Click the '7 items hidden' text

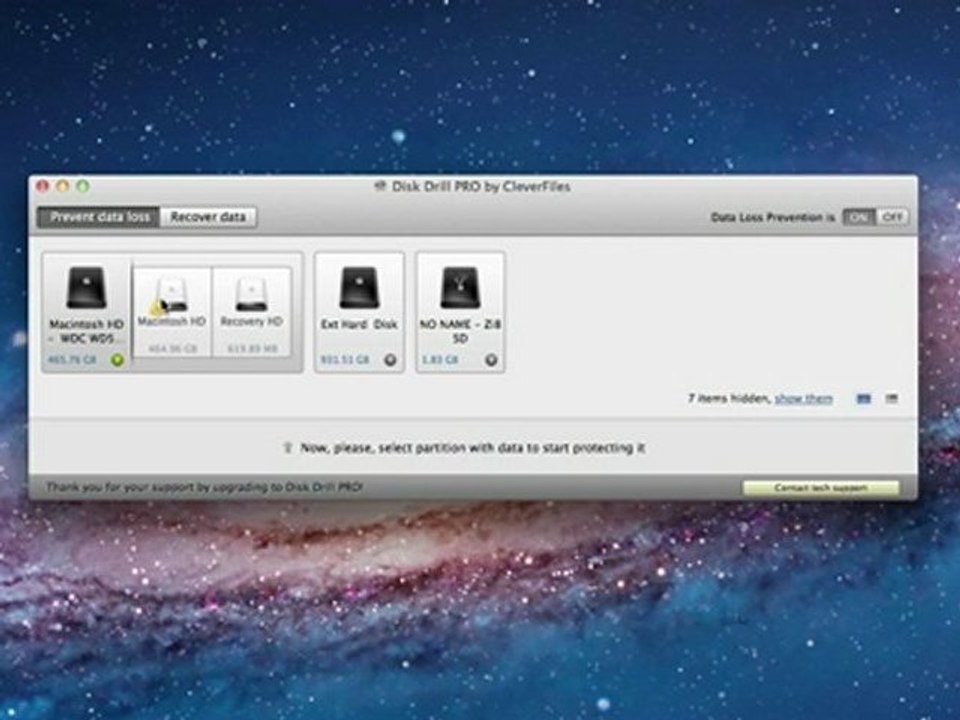tap(729, 399)
